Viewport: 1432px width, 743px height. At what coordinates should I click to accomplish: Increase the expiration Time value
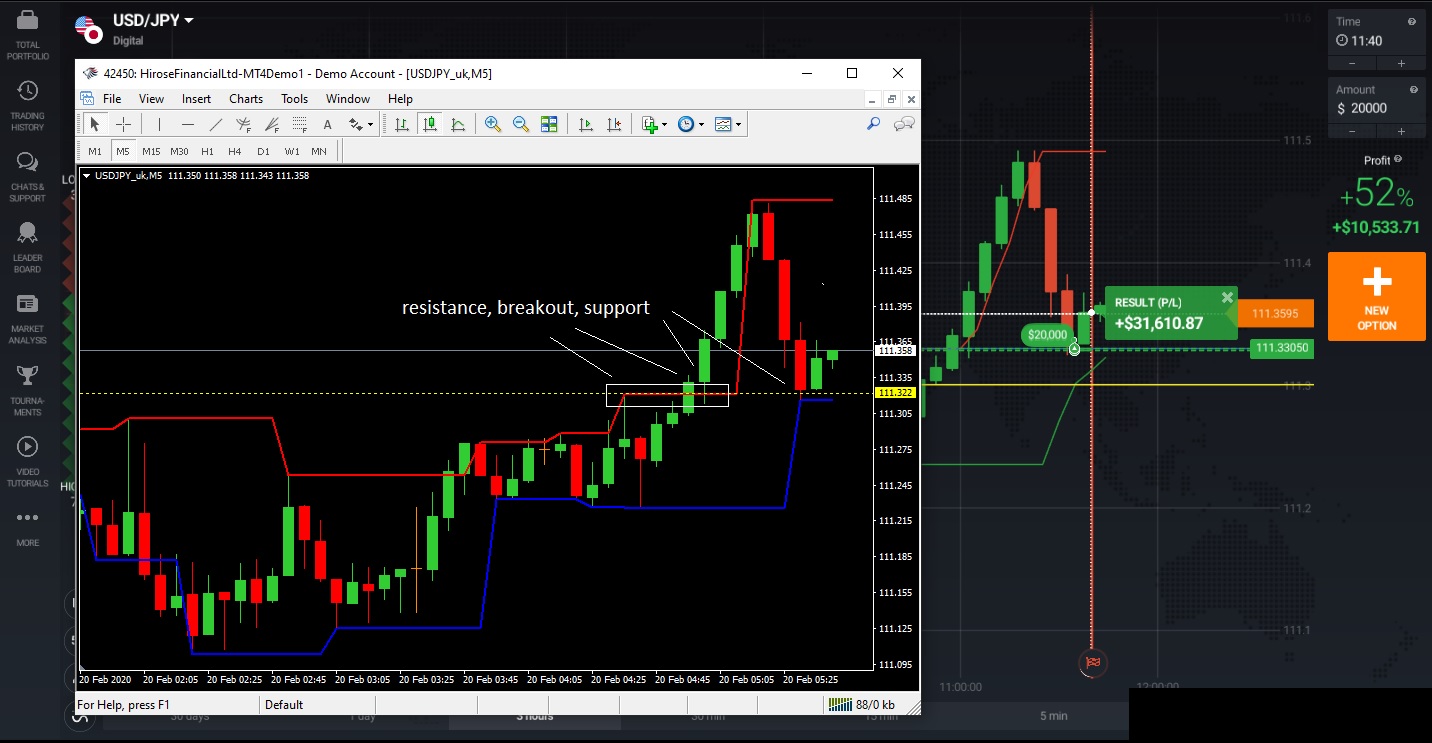click(x=1401, y=64)
